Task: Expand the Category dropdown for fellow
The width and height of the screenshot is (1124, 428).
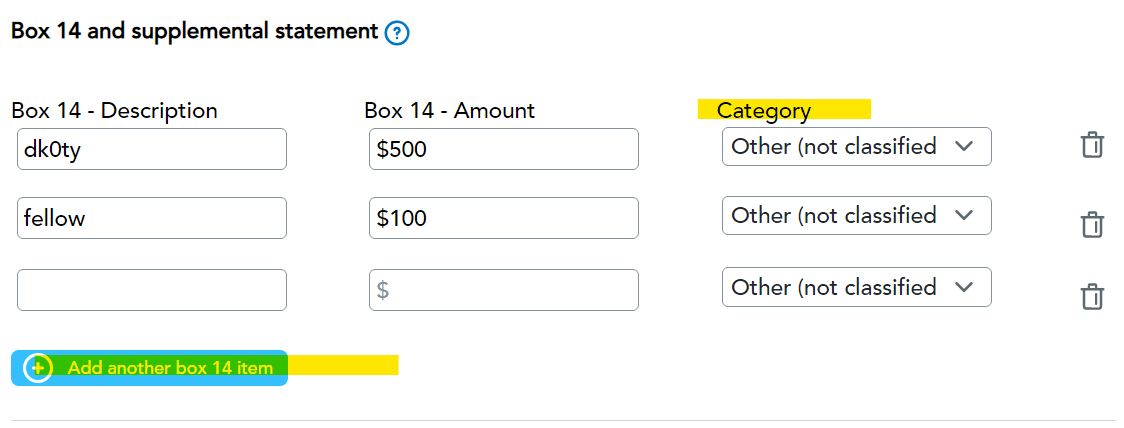Action: pyautogui.click(x=856, y=216)
